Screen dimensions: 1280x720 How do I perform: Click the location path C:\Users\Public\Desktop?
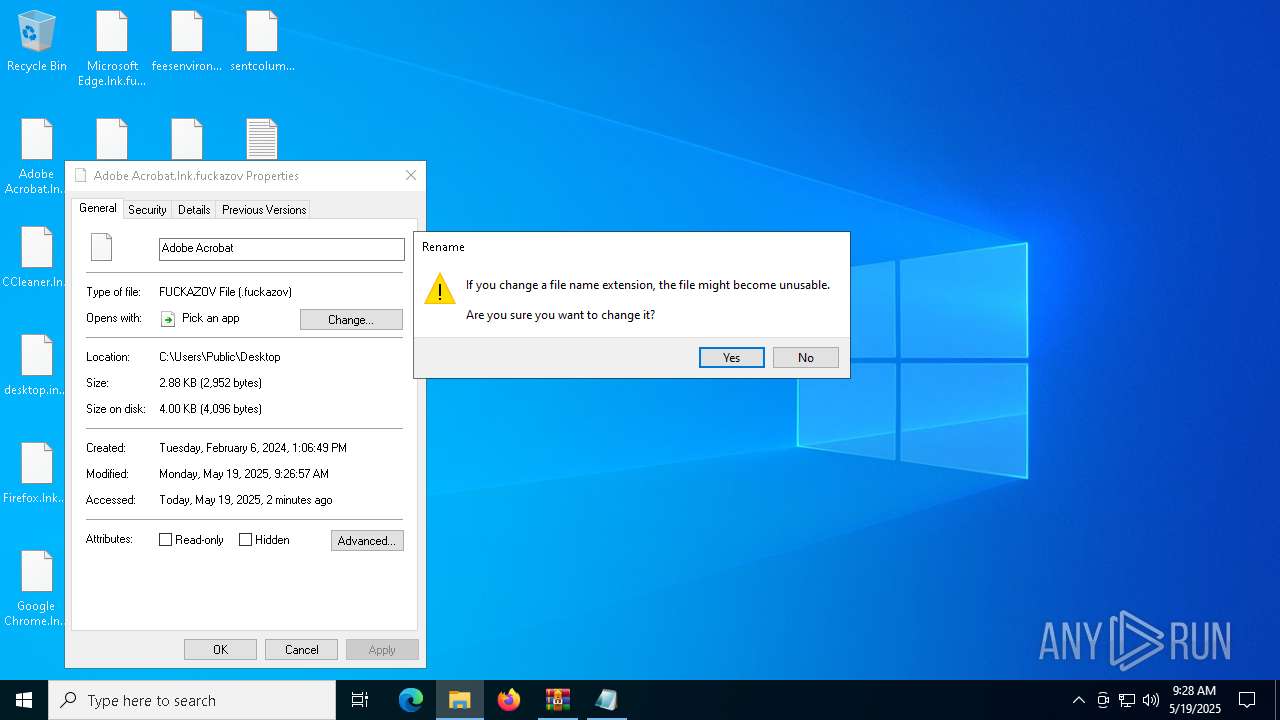tap(220, 357)
